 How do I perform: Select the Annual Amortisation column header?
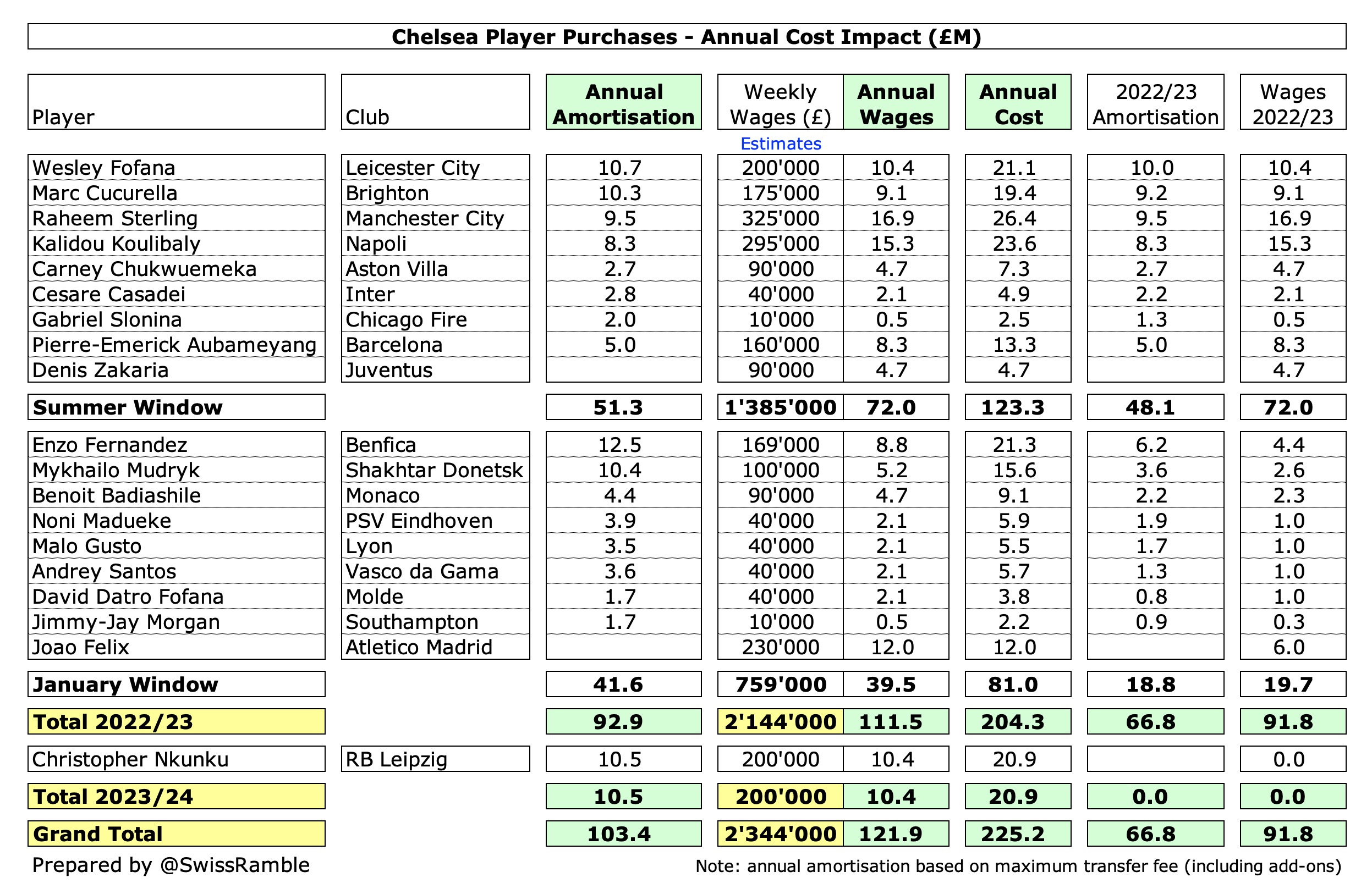(x=623, y=103)
